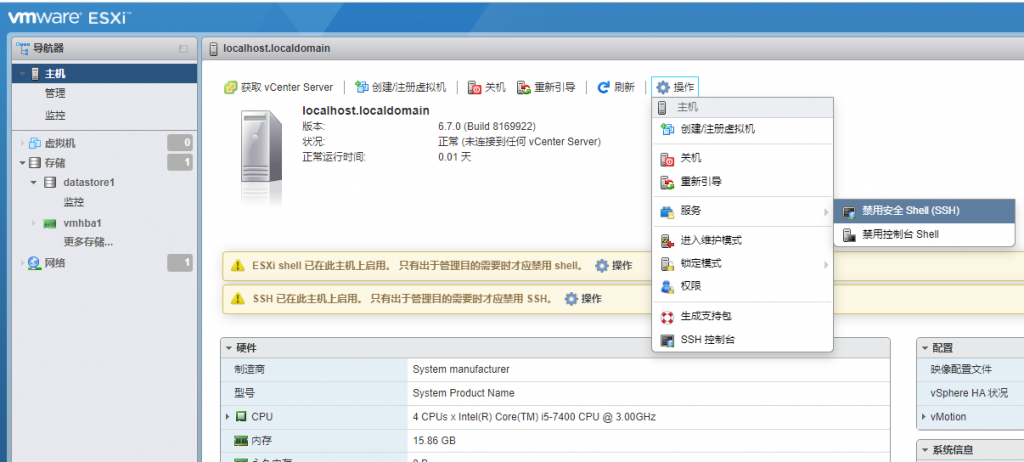Open the toolbar Actions (操作) gear menu
1024x462 pixels.
[x=675, y=88]
